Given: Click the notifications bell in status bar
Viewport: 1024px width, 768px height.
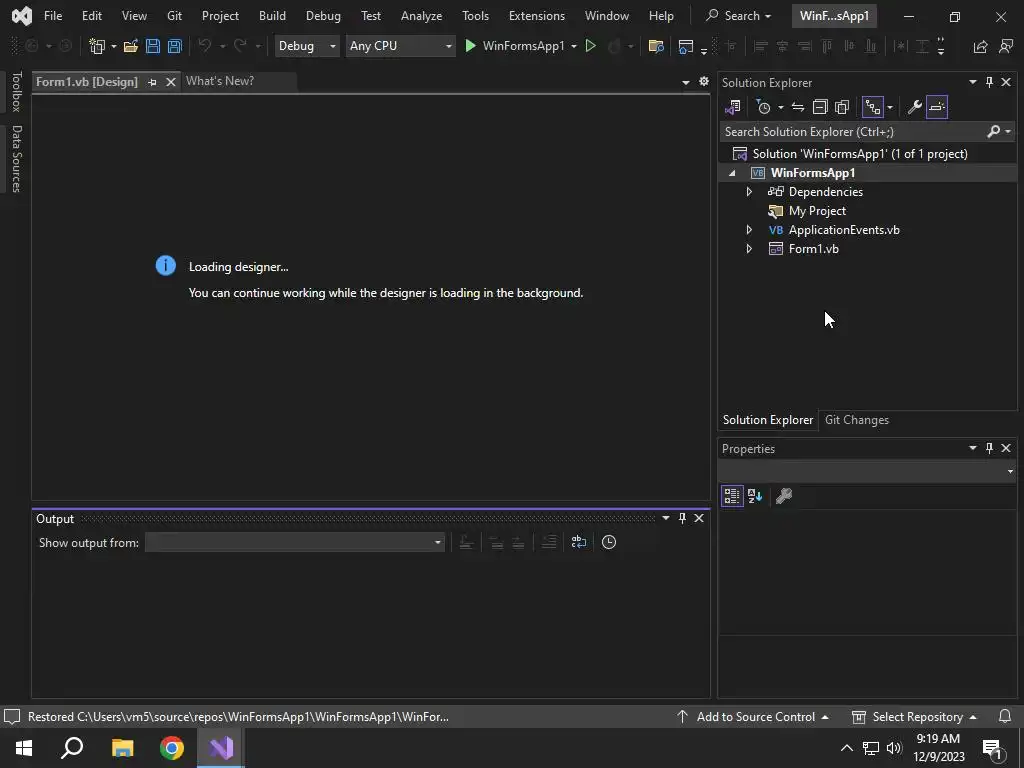Looking at the screenshot, I should (x=1005, y=716).
